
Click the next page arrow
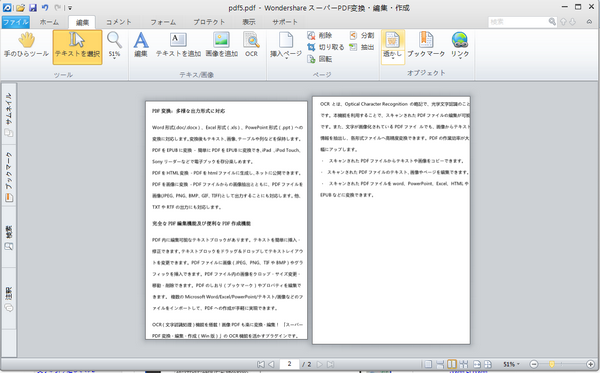pyautogui.click(x=320, y=364)
